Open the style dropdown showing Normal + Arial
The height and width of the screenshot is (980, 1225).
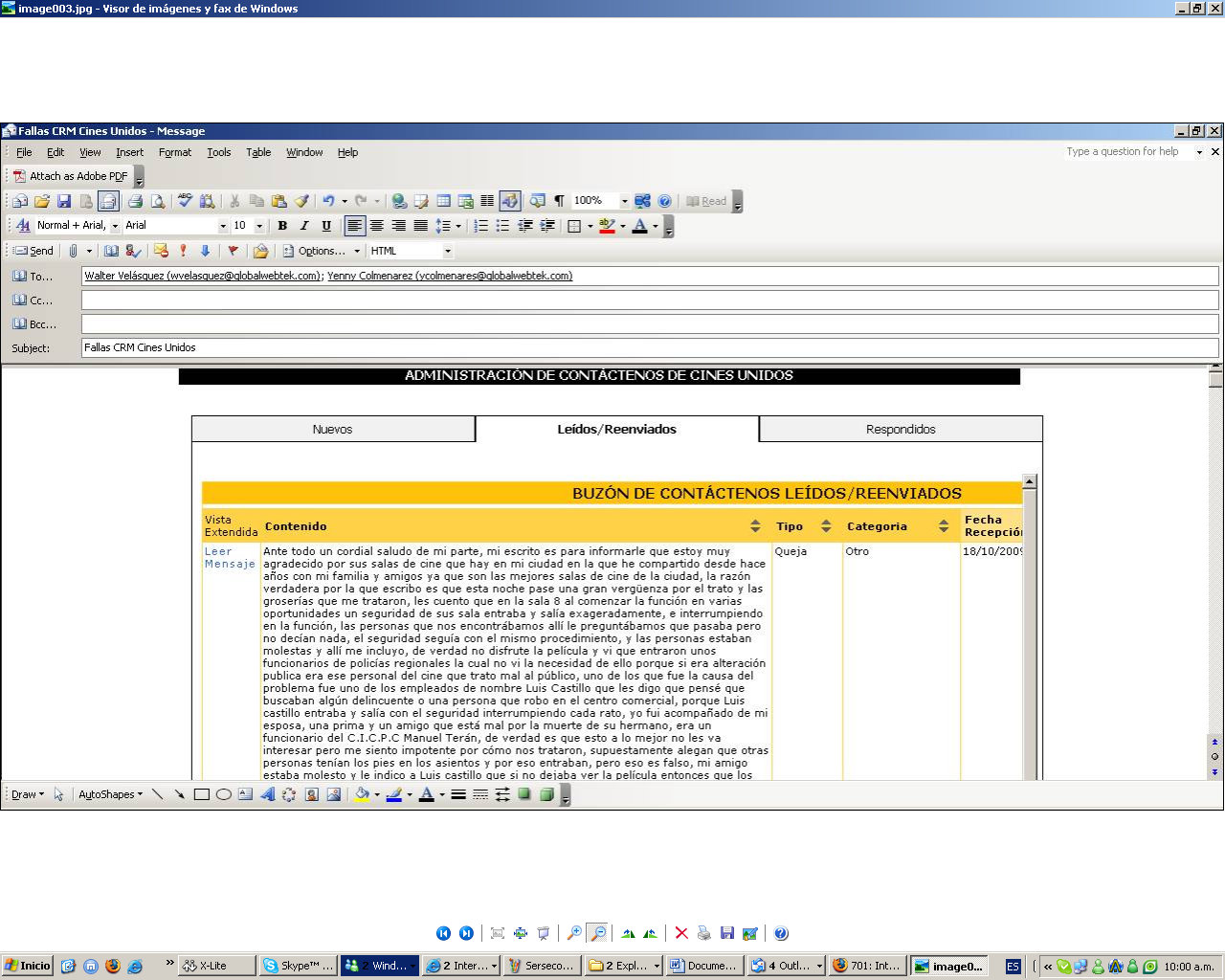(x=115, y=226)
